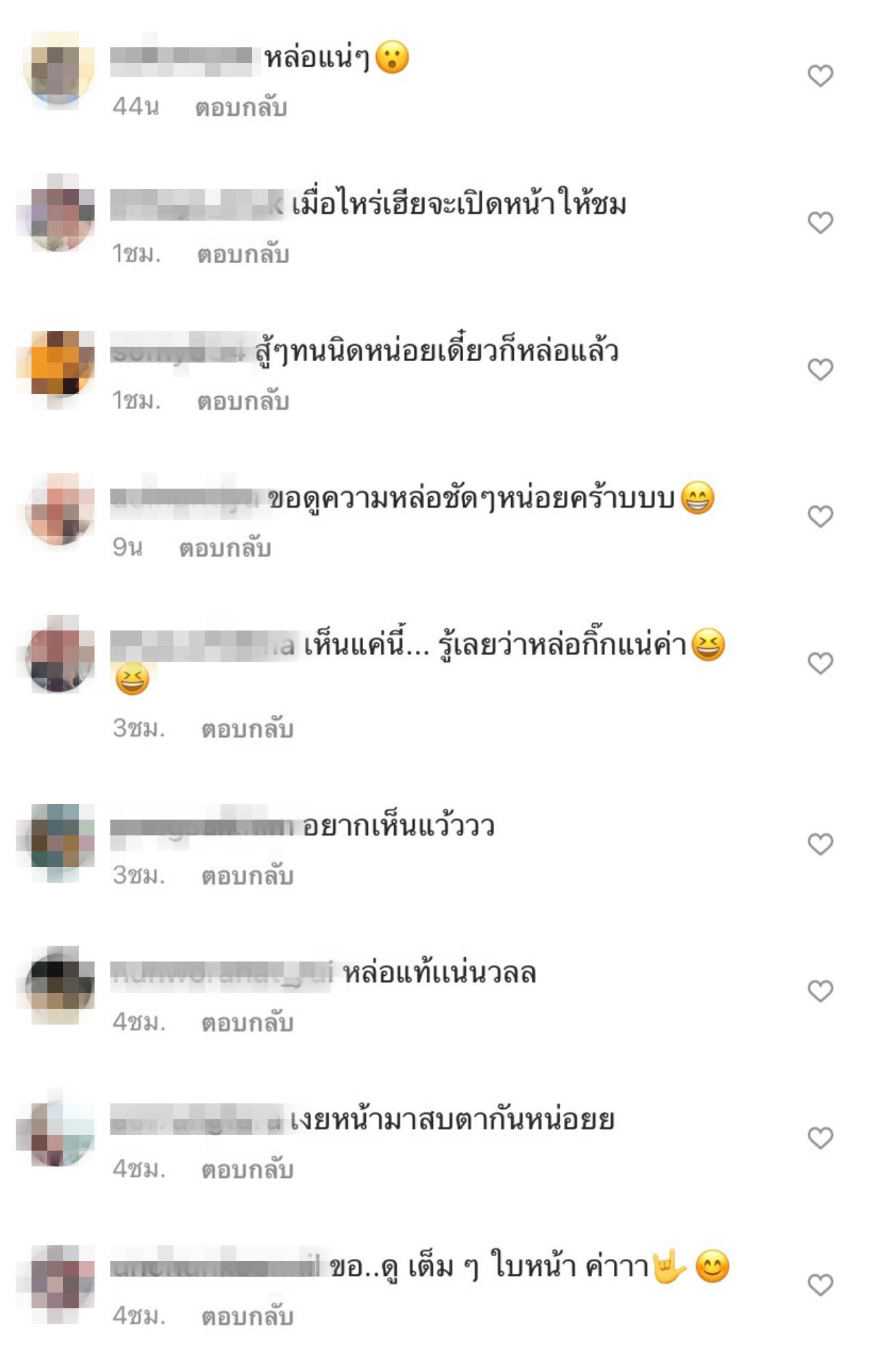This screenshot has width=877, height=1372.
Task: Open username before "ขอ..ดู เต็ม ๆ ใบหน้า"
Action: coord(216,1268)
